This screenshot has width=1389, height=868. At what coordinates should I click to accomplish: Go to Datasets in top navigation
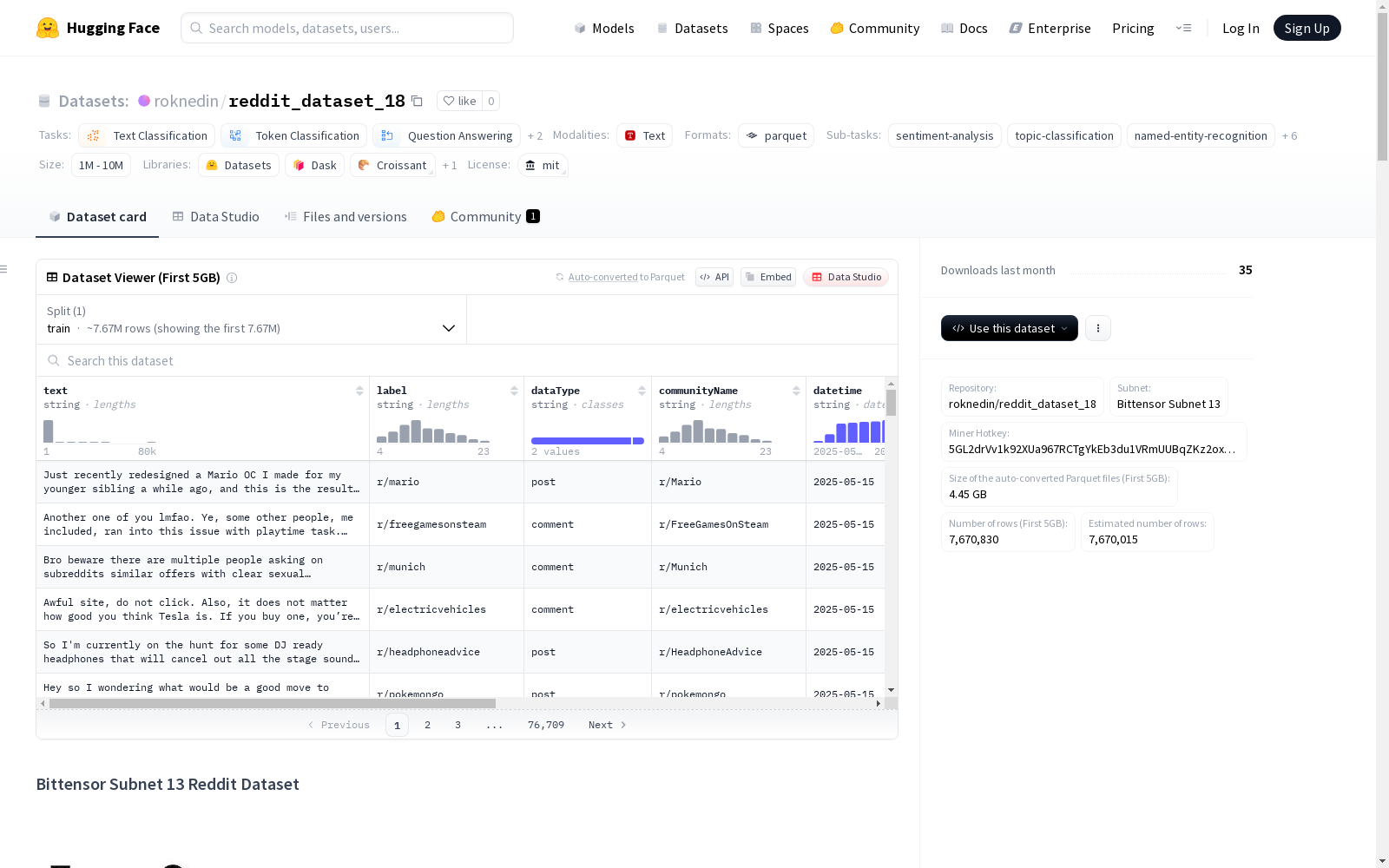[x=692, y=28]
